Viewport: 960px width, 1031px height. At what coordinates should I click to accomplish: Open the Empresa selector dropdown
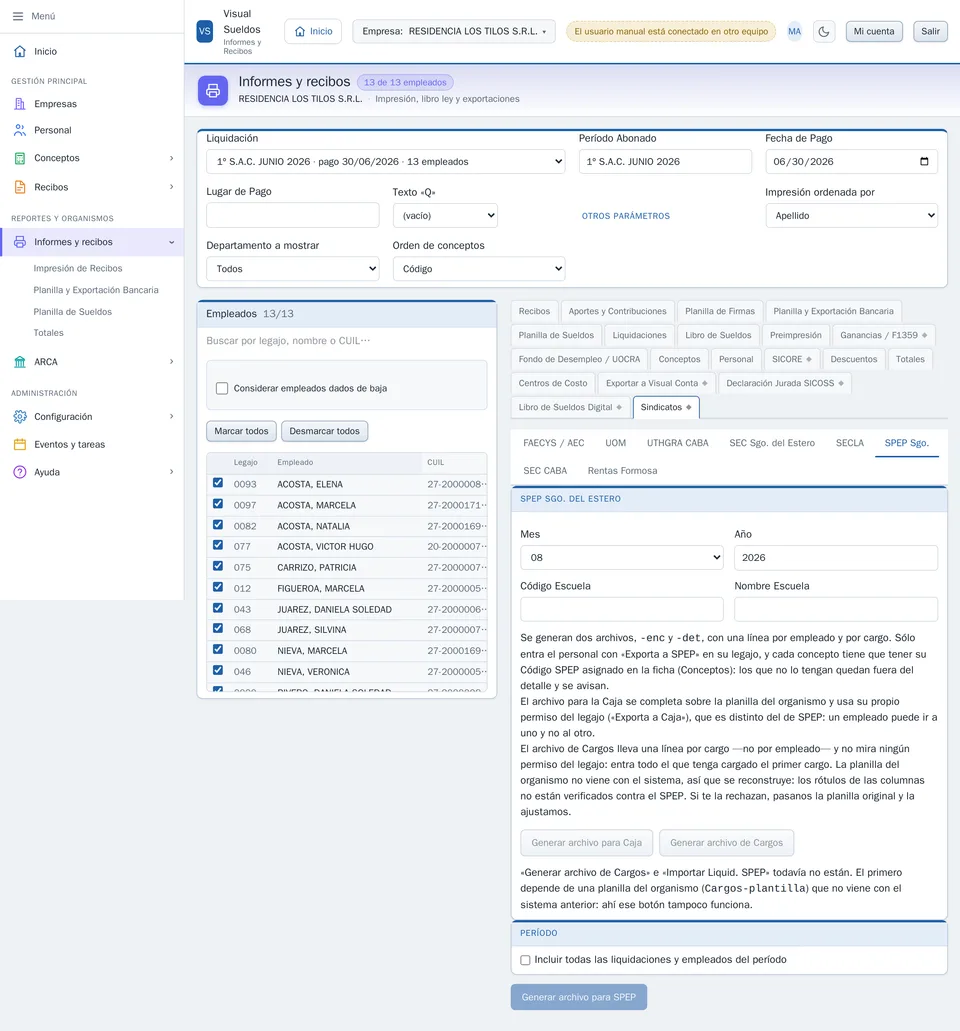tap(454, 32)
